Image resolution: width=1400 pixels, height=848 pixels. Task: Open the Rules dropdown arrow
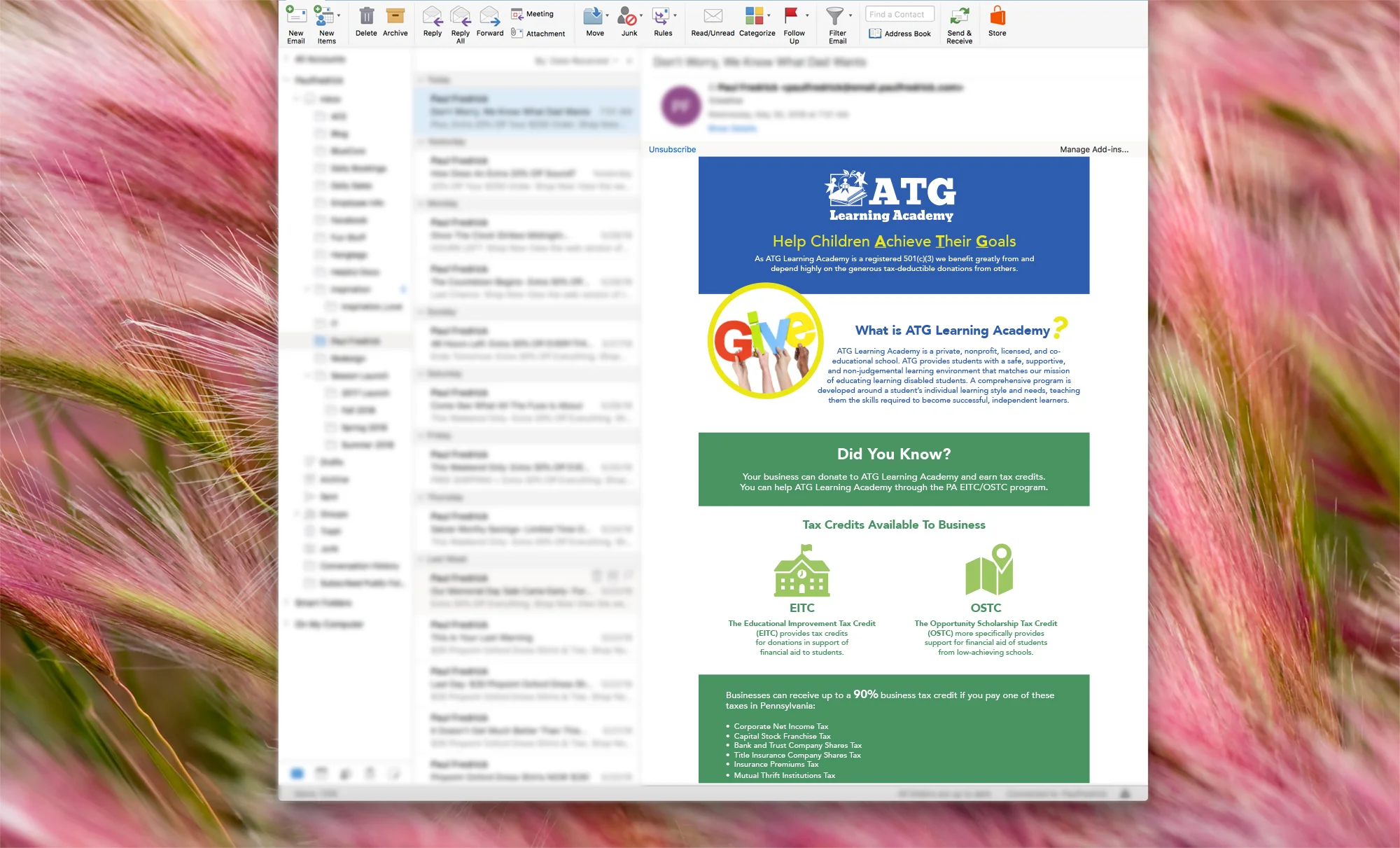click(675, 15)
